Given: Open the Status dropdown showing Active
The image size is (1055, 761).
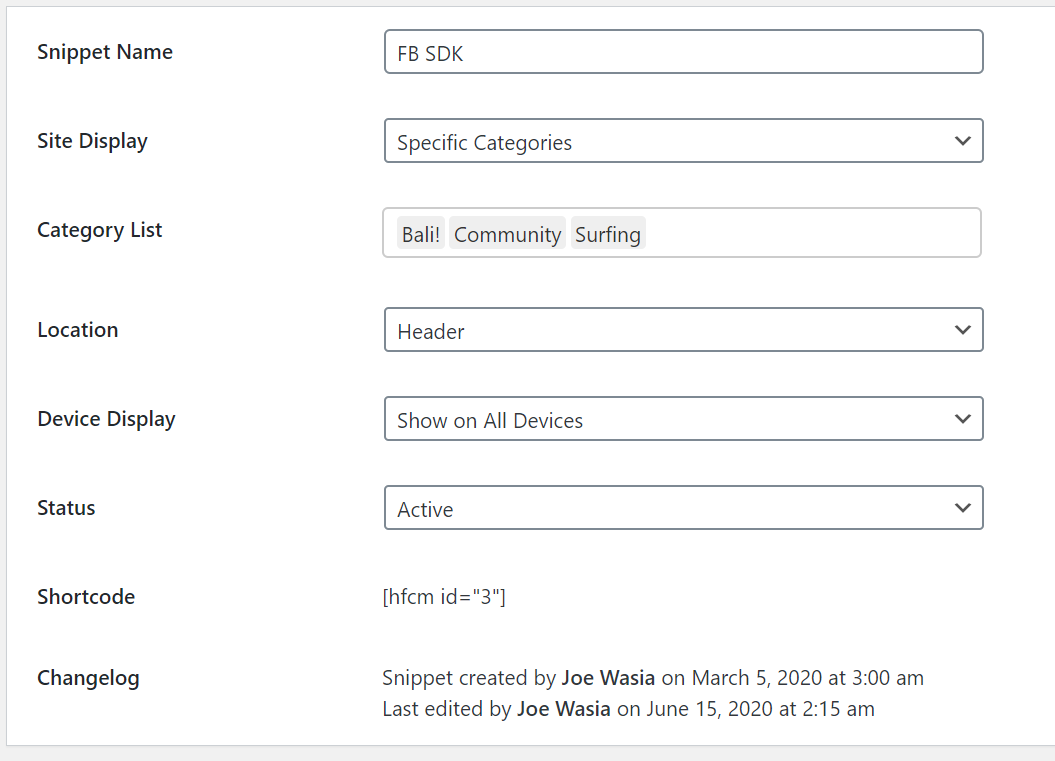Looking at the screenshot, I should click(684, 507).
